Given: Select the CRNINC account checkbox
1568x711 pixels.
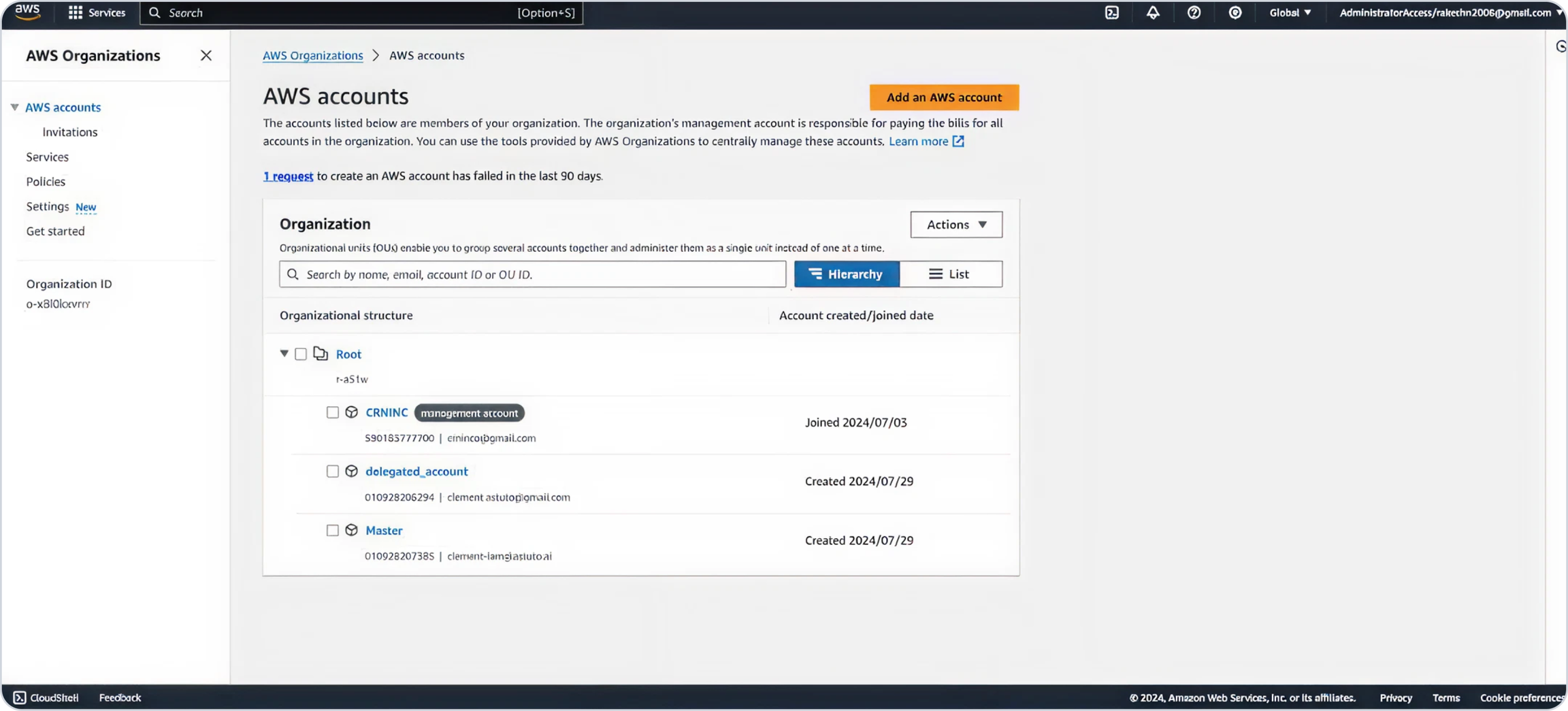Looking at the screenshot, I should (x=332, y=412).
